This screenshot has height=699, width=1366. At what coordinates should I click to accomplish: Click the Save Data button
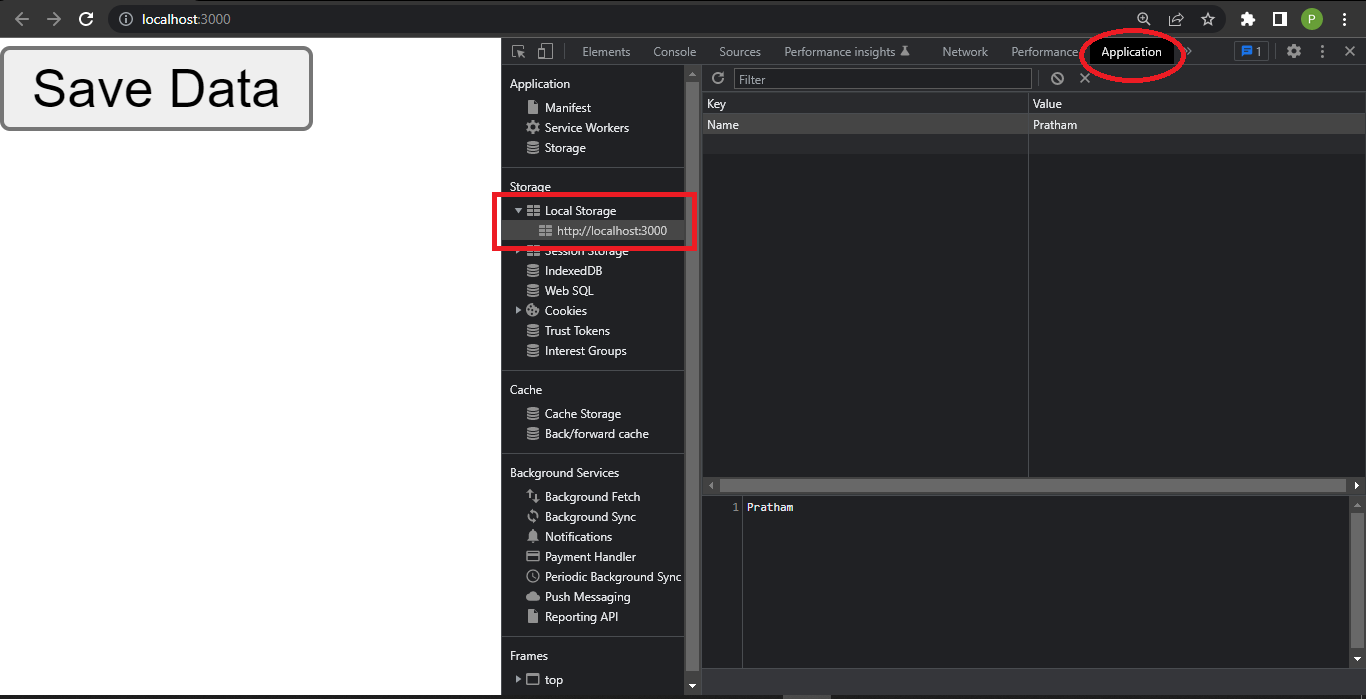tap(156, 88)
